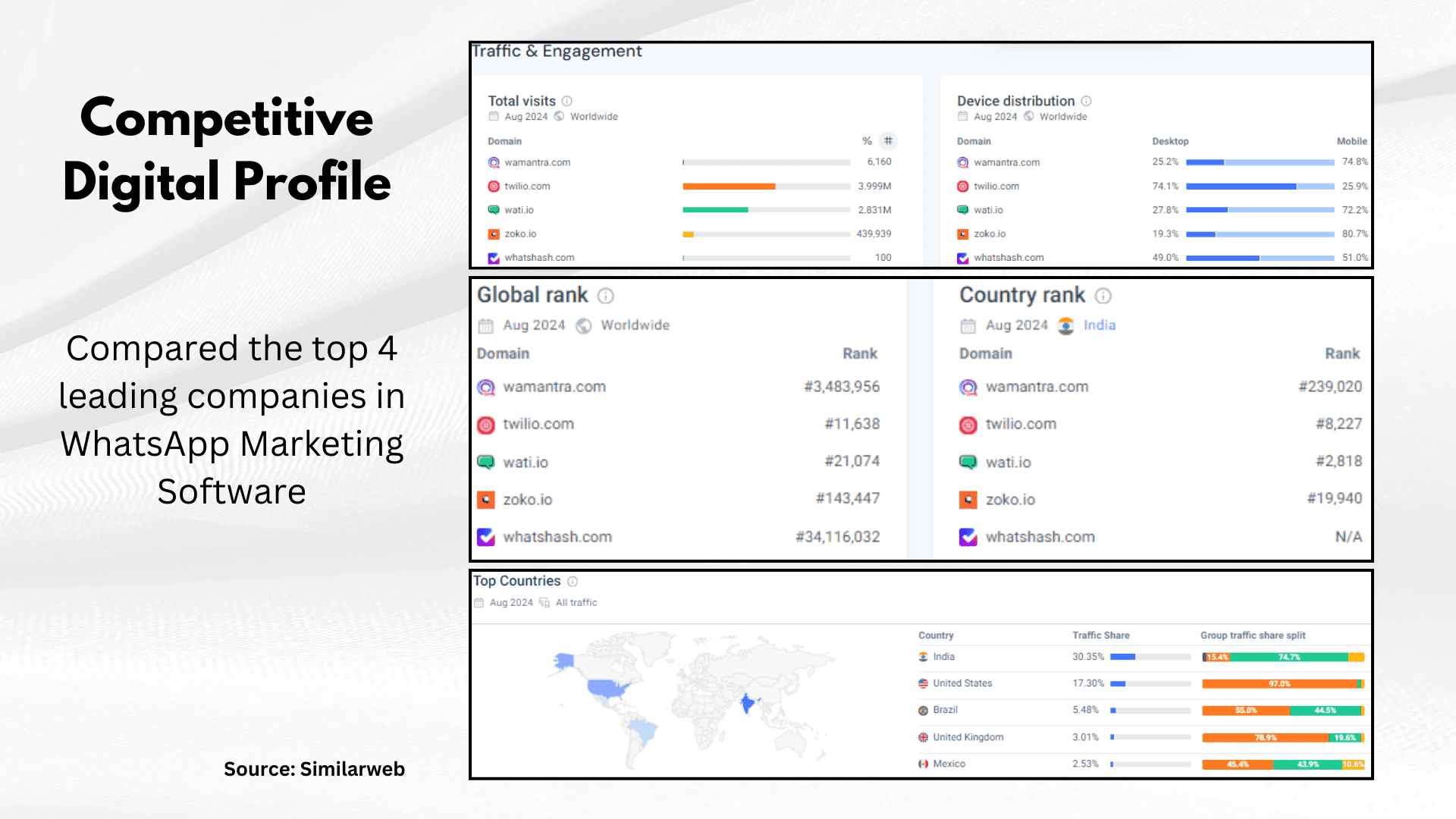Click the info icon next to Device distribution

click(1086, 101)
